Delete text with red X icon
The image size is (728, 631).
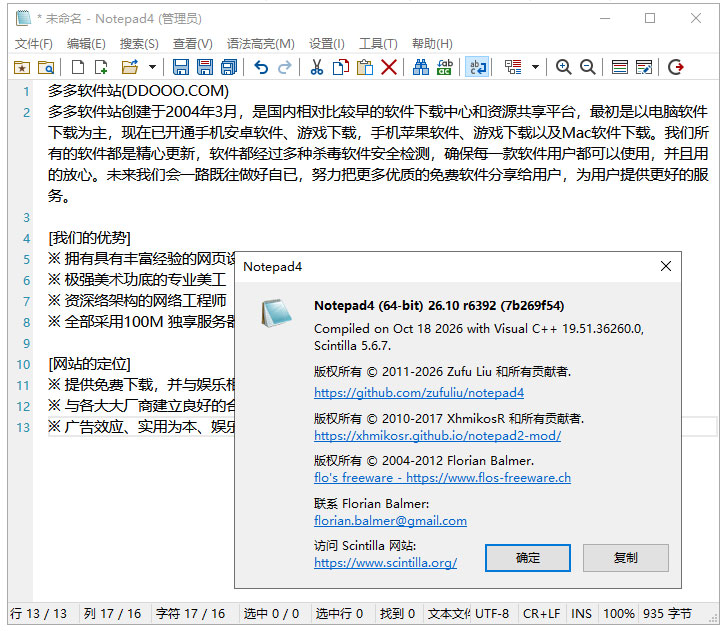389,67
